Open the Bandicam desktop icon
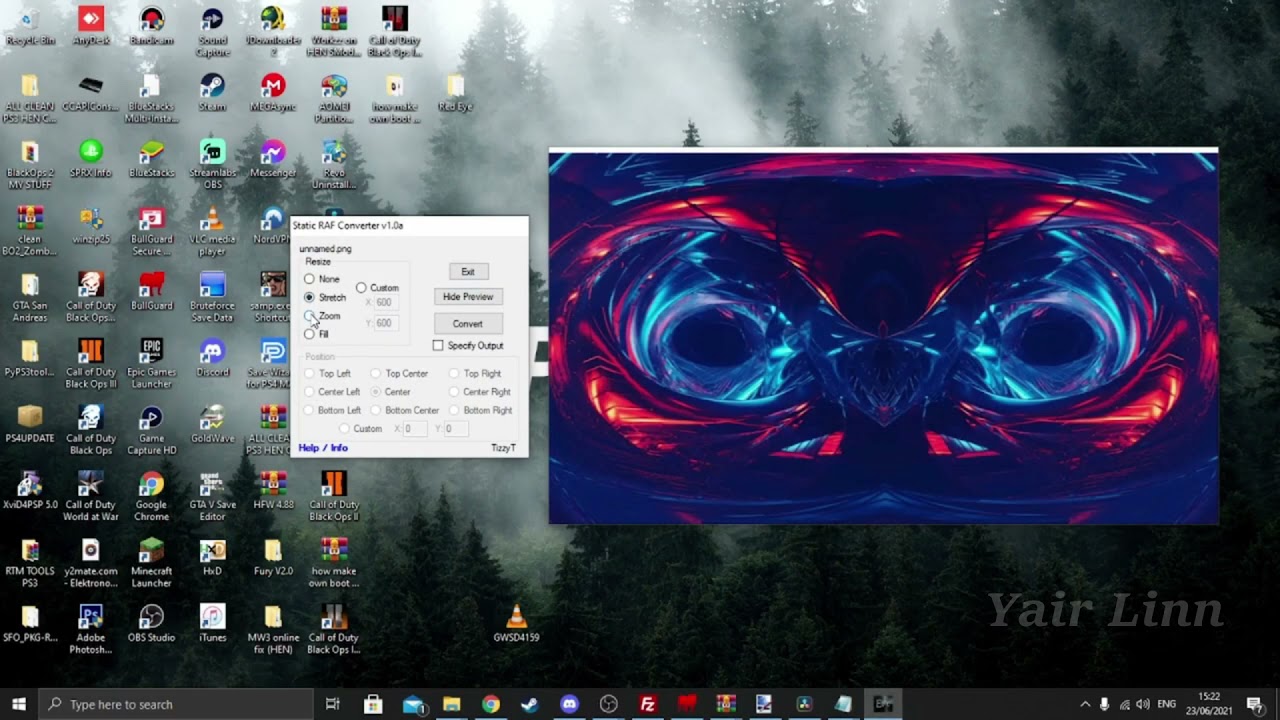This screenshot has width=1280, height=720. (x=151, y=27)
